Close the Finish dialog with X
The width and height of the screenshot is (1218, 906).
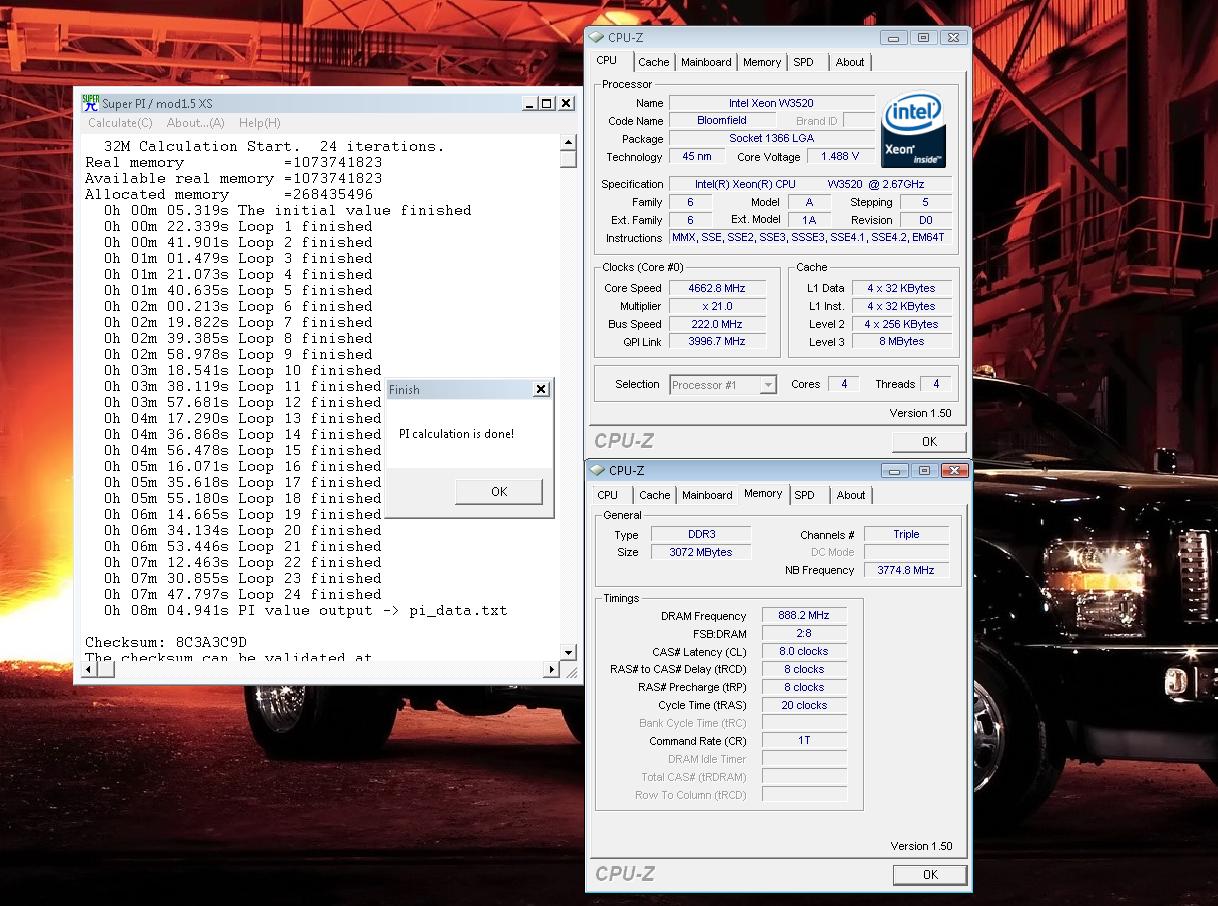coord(541,389)
